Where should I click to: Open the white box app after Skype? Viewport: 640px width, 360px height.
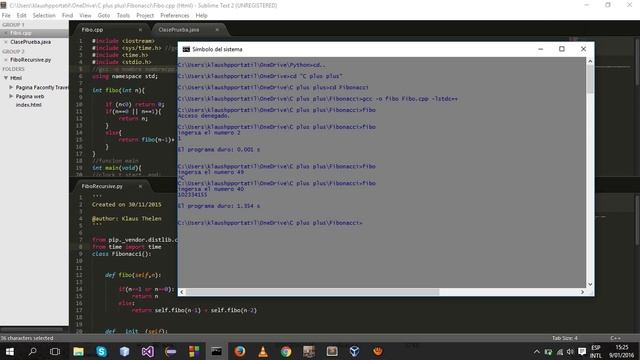point(124,351)
